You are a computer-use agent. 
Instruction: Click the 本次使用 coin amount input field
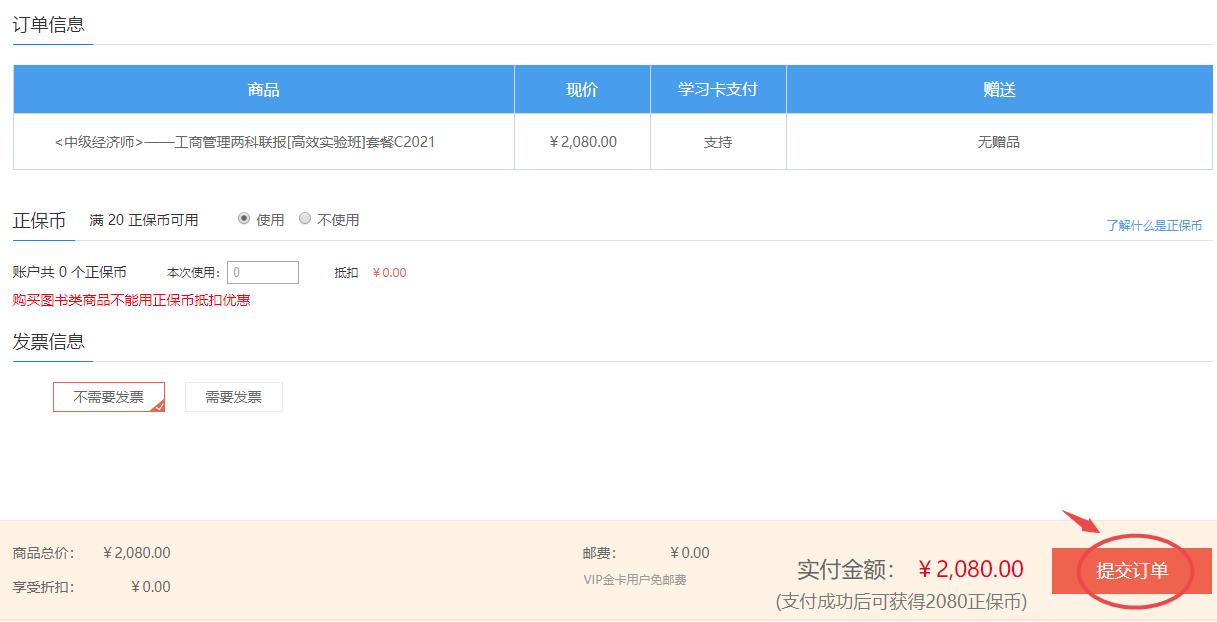[x=263, y=271]
